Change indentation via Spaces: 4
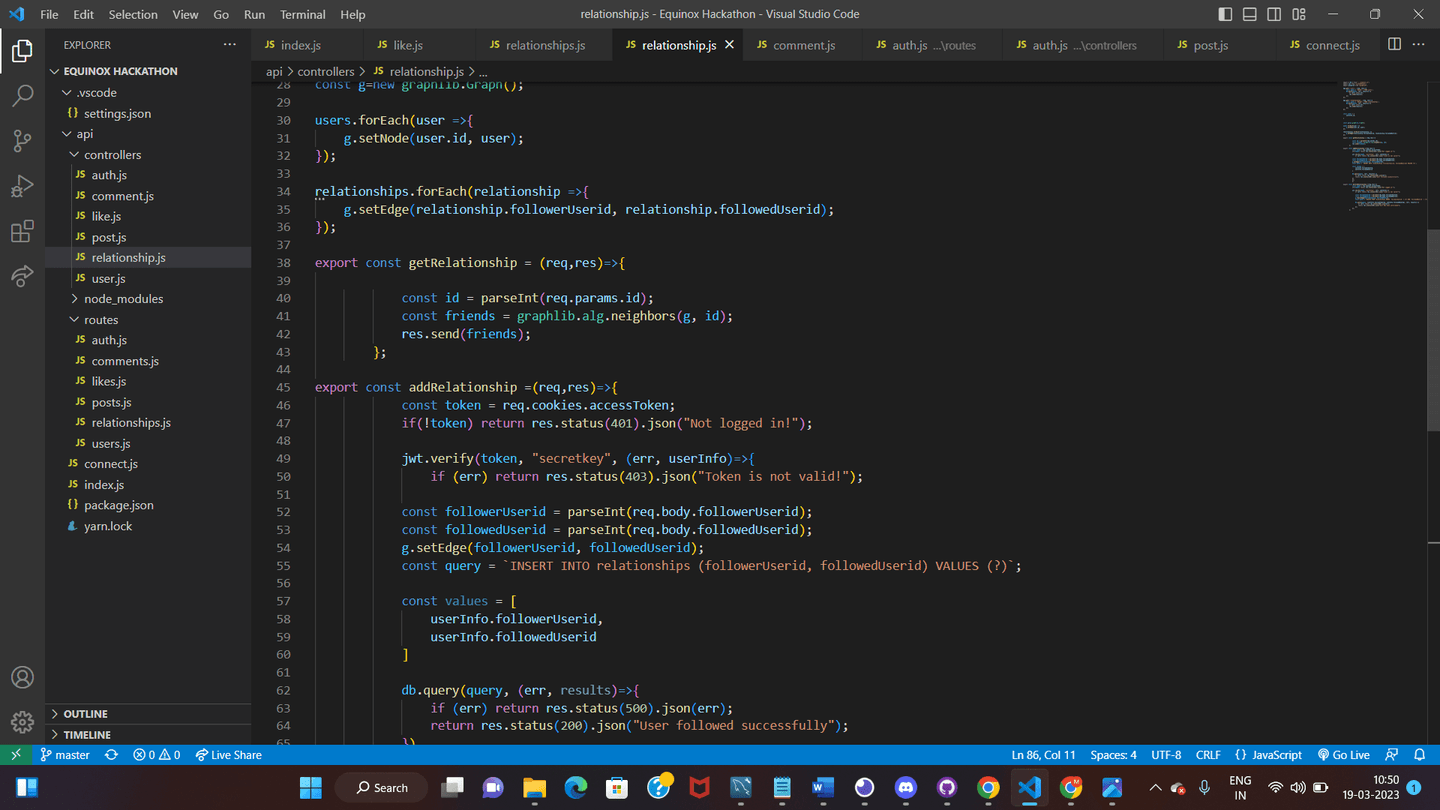This screenshot has height=810, width=1440. [x=1113, y=755]
